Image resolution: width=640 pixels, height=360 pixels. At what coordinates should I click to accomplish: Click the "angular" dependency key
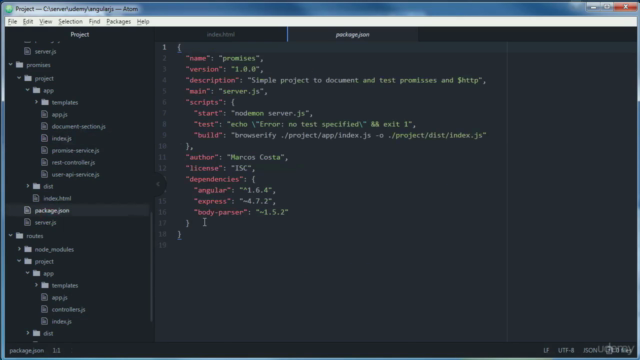coord(211,190)
